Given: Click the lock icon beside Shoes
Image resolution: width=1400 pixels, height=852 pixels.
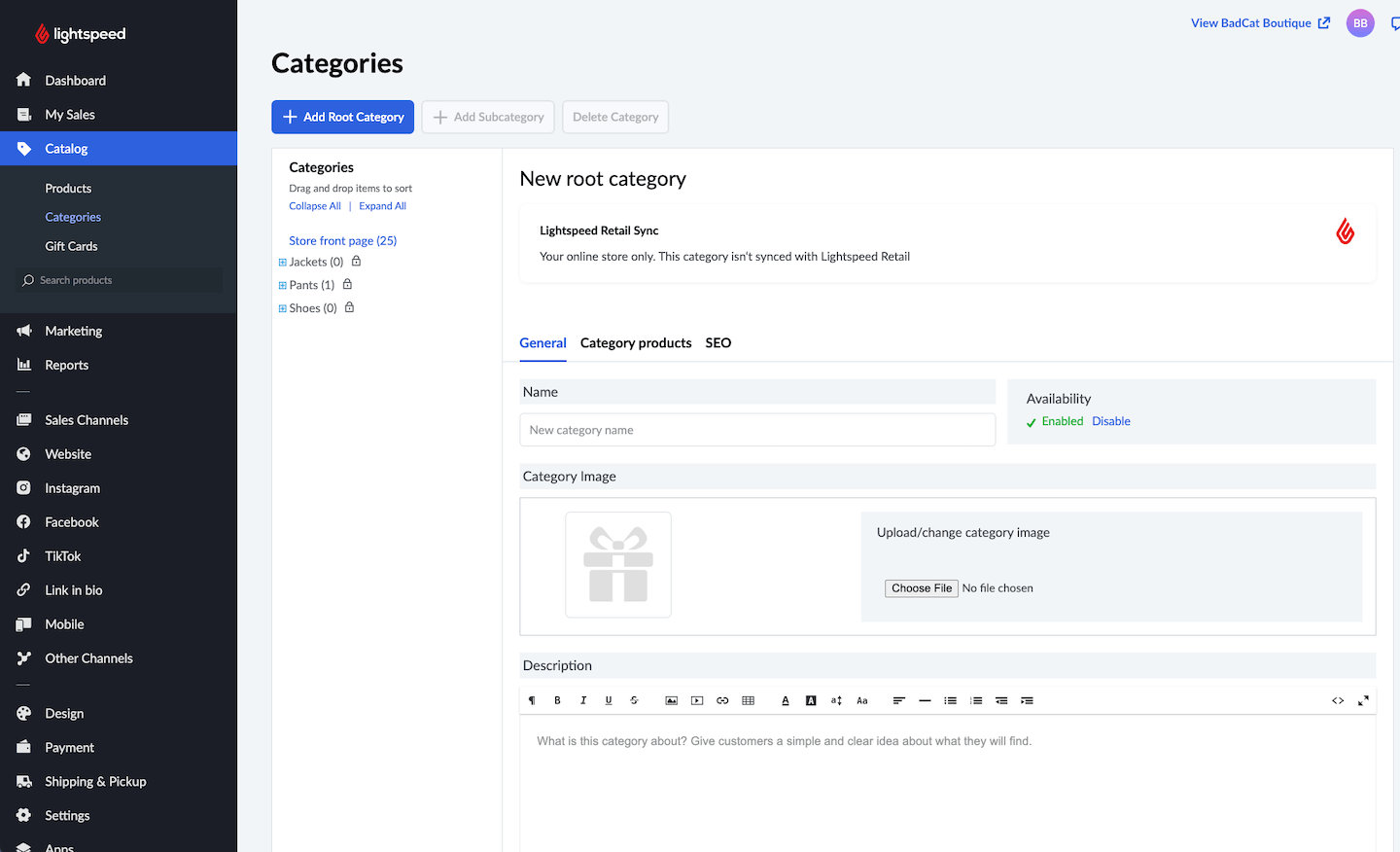Looking at the screenshot, I should click(349, 307).
